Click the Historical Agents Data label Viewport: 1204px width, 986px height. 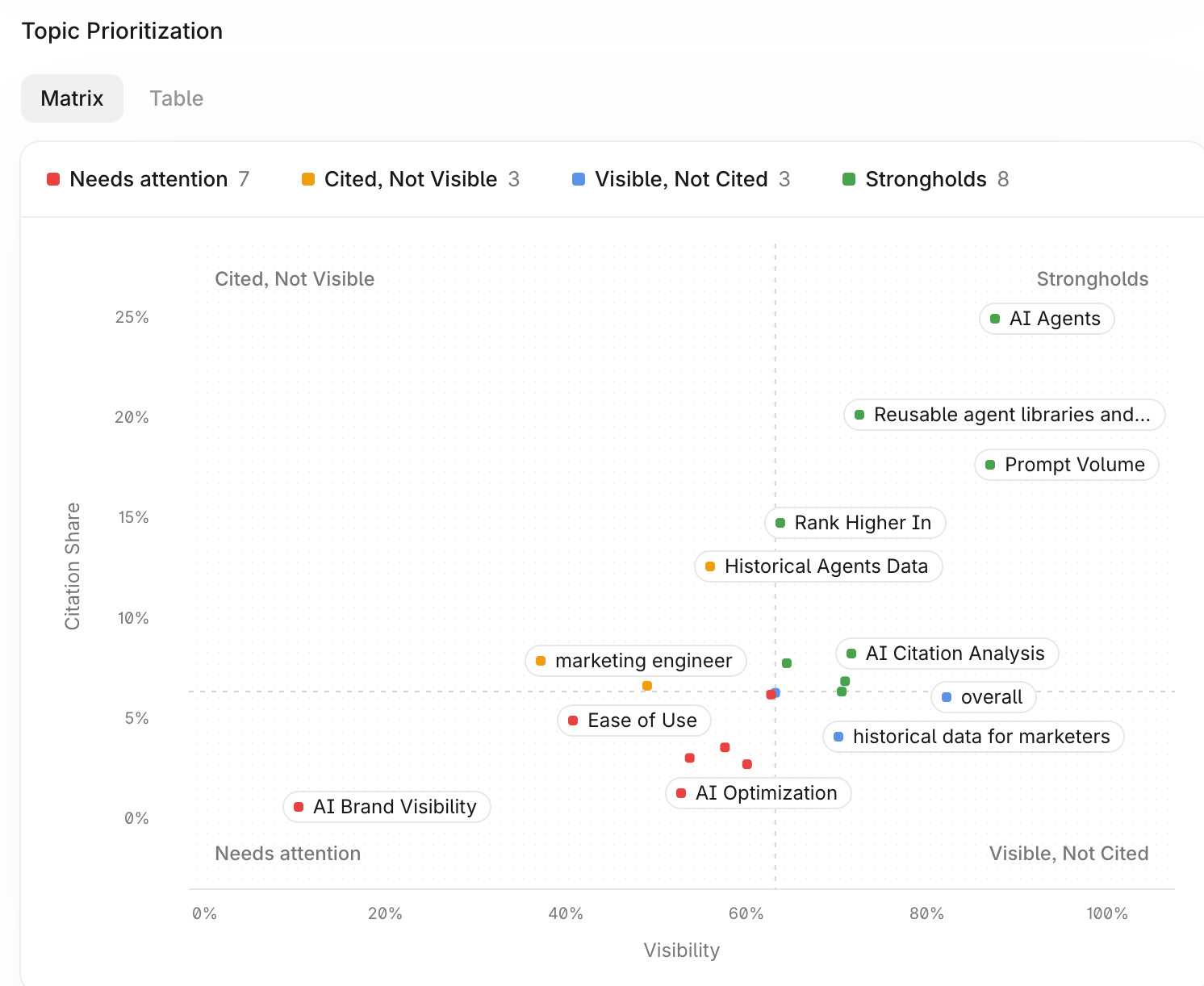coord(818,566)
